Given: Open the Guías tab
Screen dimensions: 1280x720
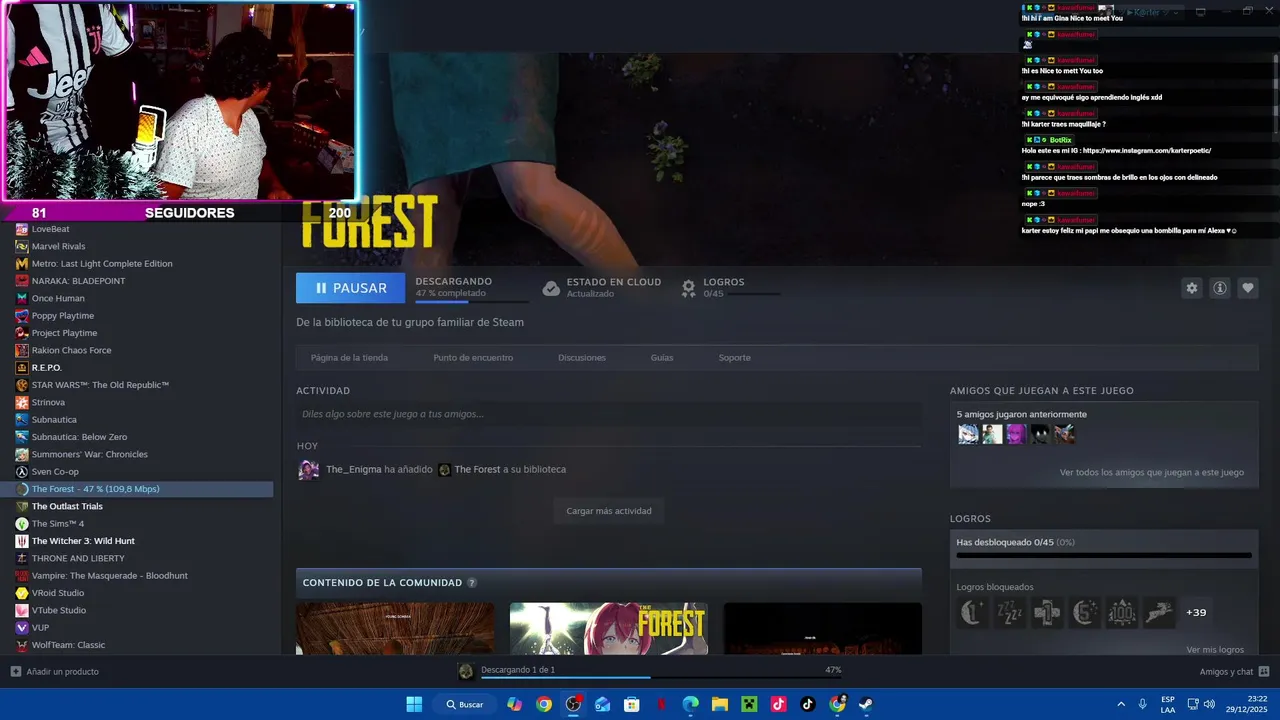Looking at the screenshot, I should click(662, 358).
